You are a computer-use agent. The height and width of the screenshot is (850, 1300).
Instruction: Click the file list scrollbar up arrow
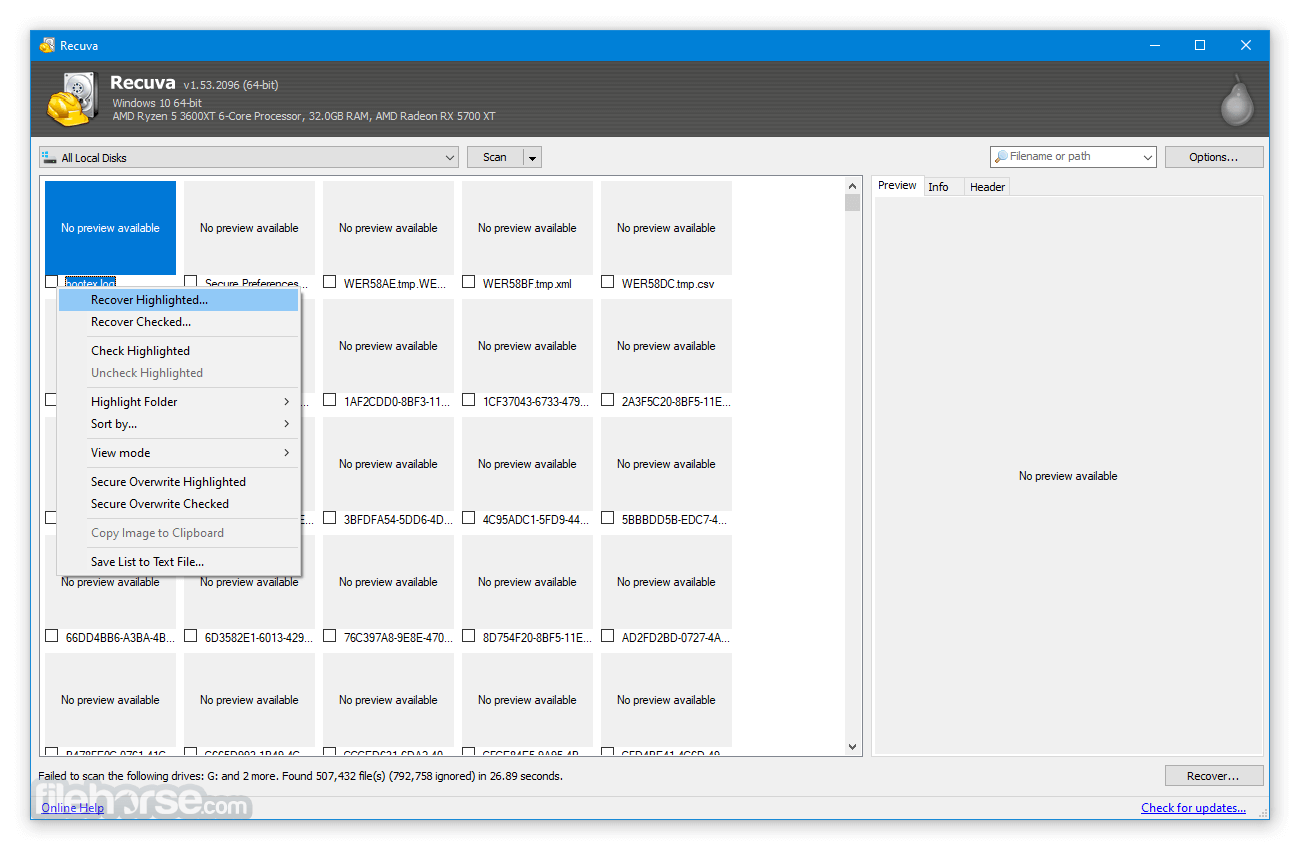853,186
